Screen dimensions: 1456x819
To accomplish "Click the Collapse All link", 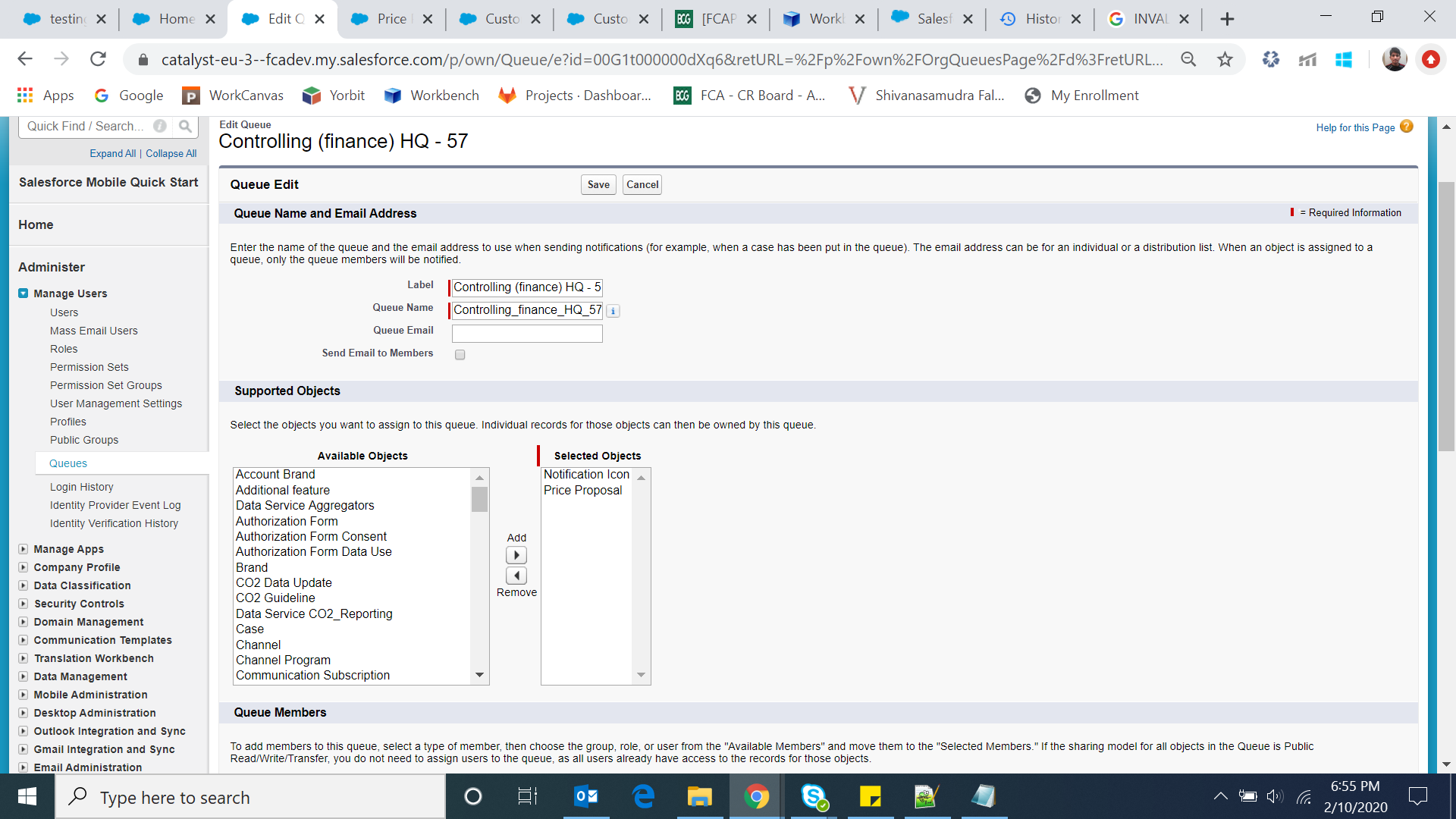I will tap(171, 153).
